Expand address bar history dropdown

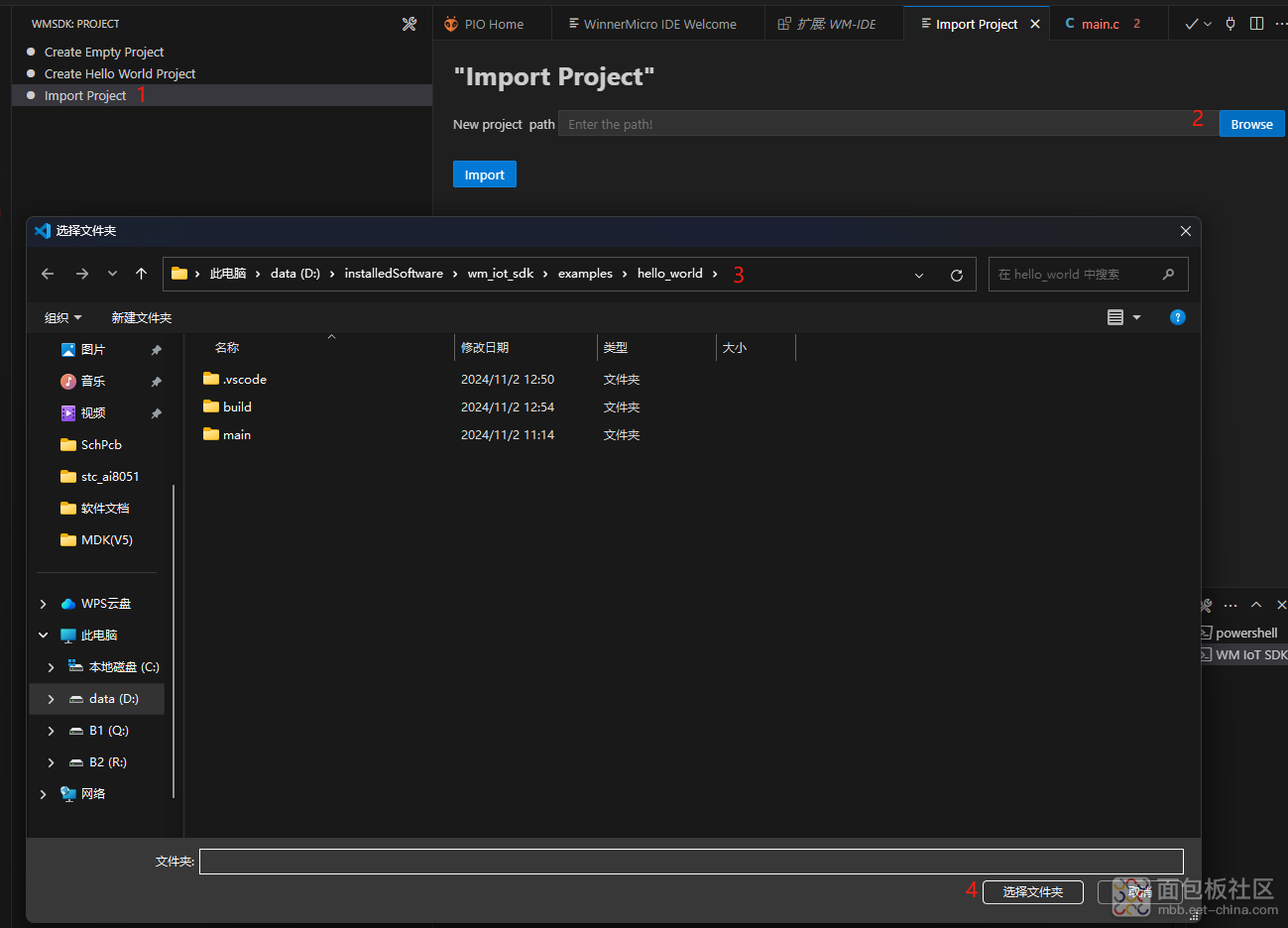919,275
